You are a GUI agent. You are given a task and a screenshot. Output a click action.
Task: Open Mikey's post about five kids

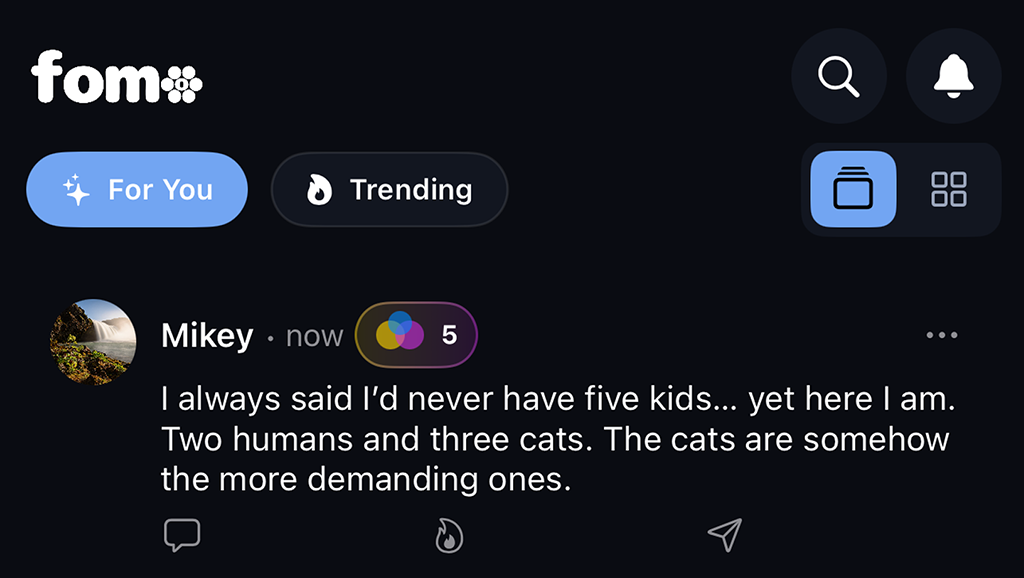click(x=555, y=440)
